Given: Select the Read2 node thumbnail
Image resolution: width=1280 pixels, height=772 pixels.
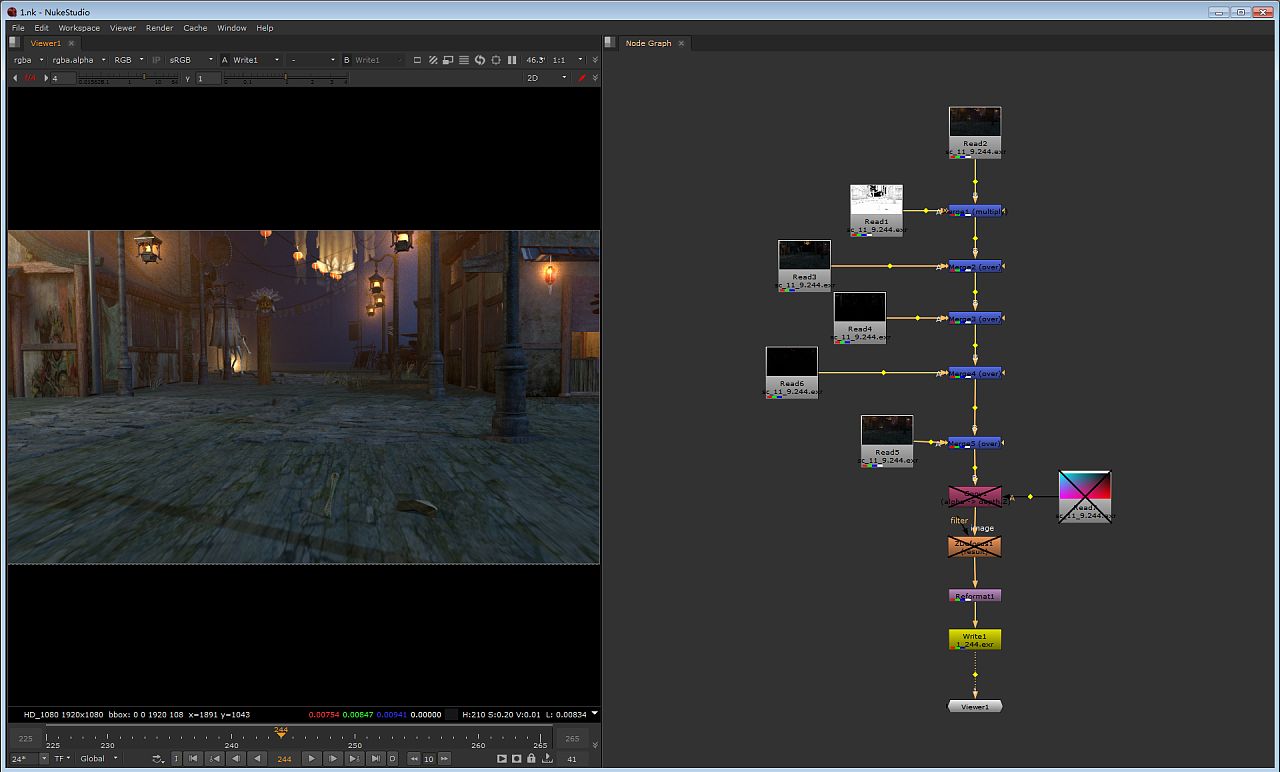Looking at the screenshot, I should click(x=975, y=121).
